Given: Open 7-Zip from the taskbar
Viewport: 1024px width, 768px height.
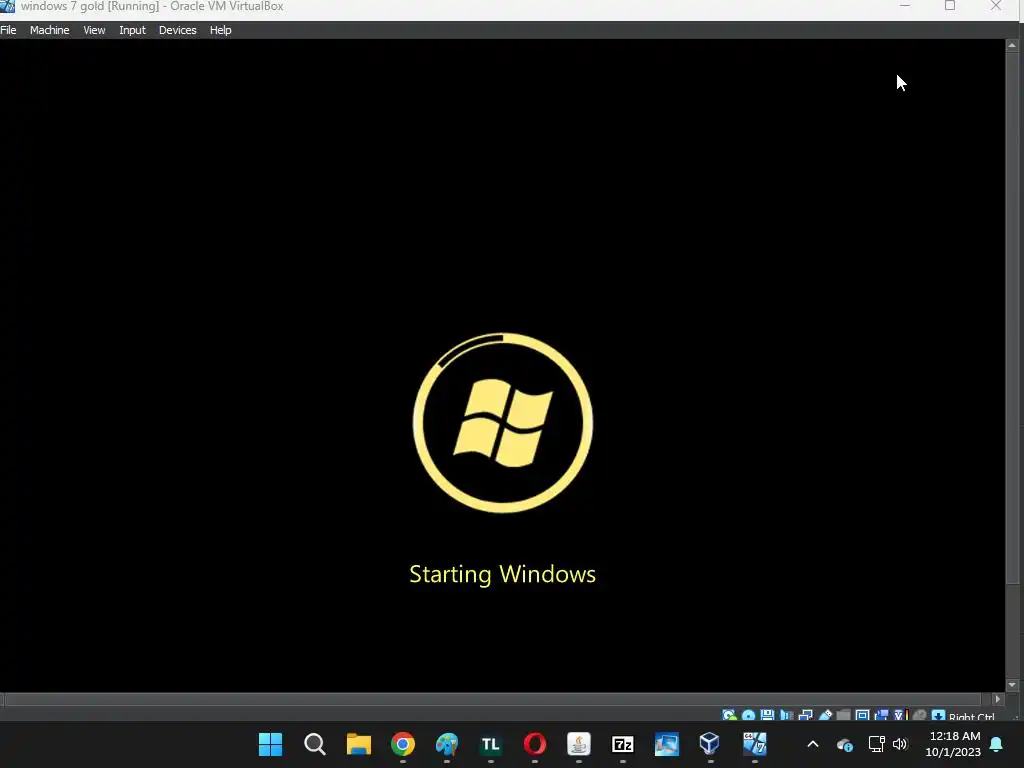Looking at the screenshot, I should click(622, 744).
